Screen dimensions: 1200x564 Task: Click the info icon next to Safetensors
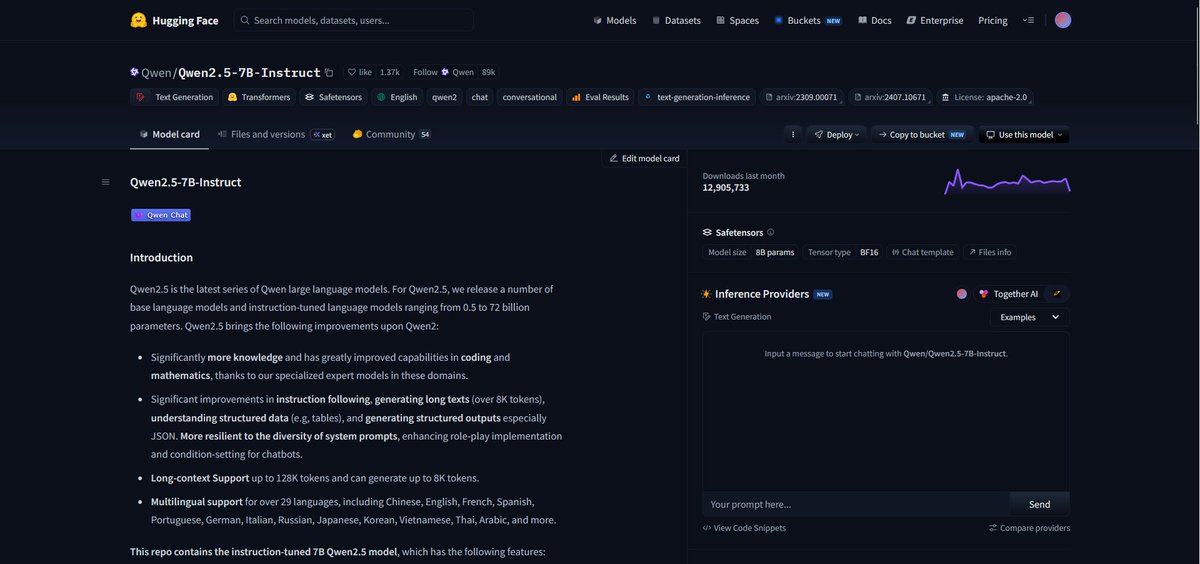(770, 232)
